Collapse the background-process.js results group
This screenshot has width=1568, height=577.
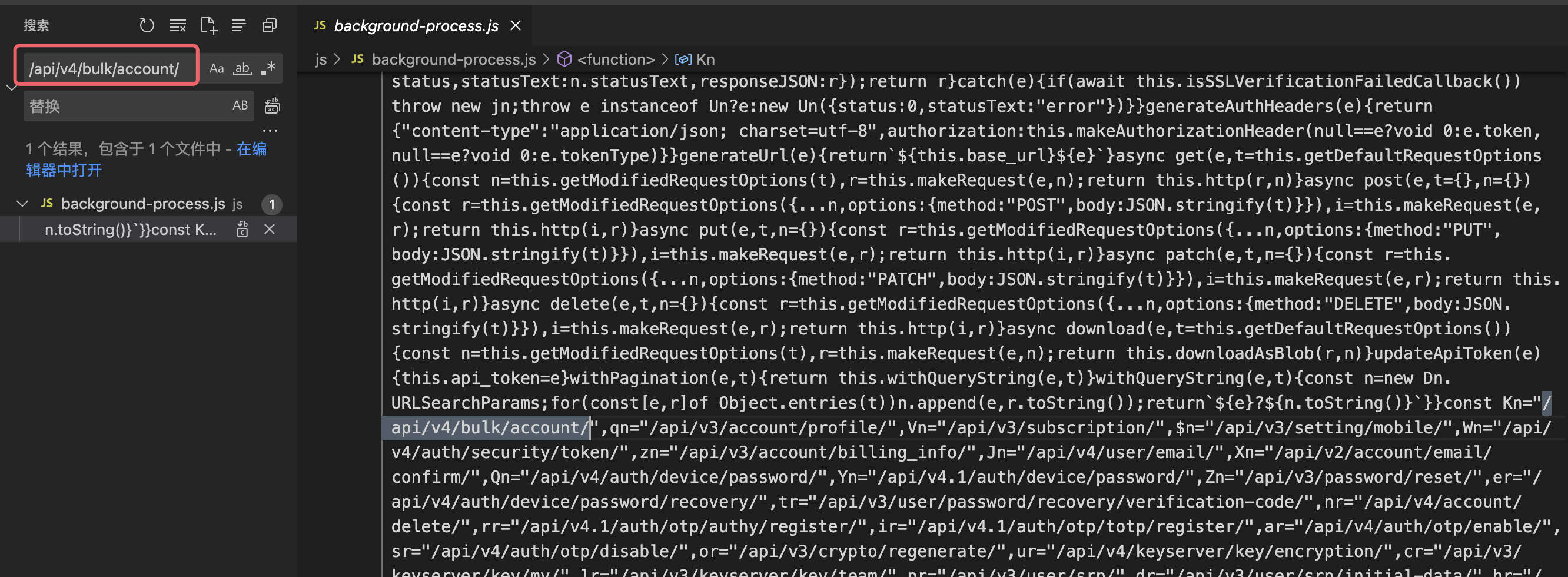click(22, 204)
